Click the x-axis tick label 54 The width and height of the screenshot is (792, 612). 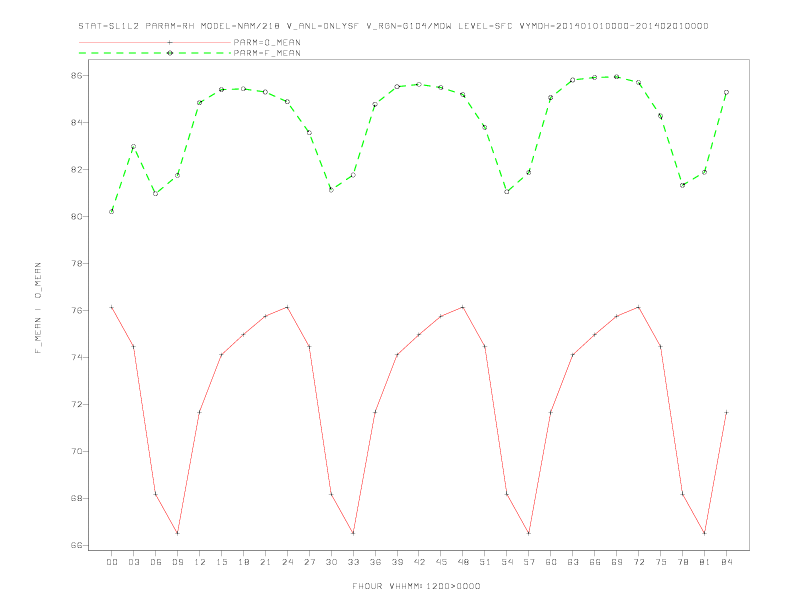pyautogui.click(x=507, y=562)
